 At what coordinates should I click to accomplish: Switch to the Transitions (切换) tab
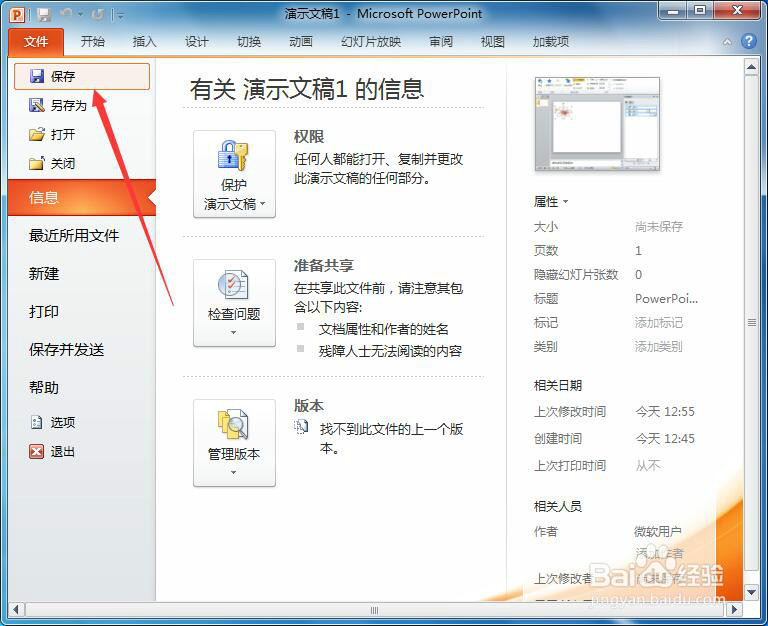pyautogui.click(x=249, y=42)
